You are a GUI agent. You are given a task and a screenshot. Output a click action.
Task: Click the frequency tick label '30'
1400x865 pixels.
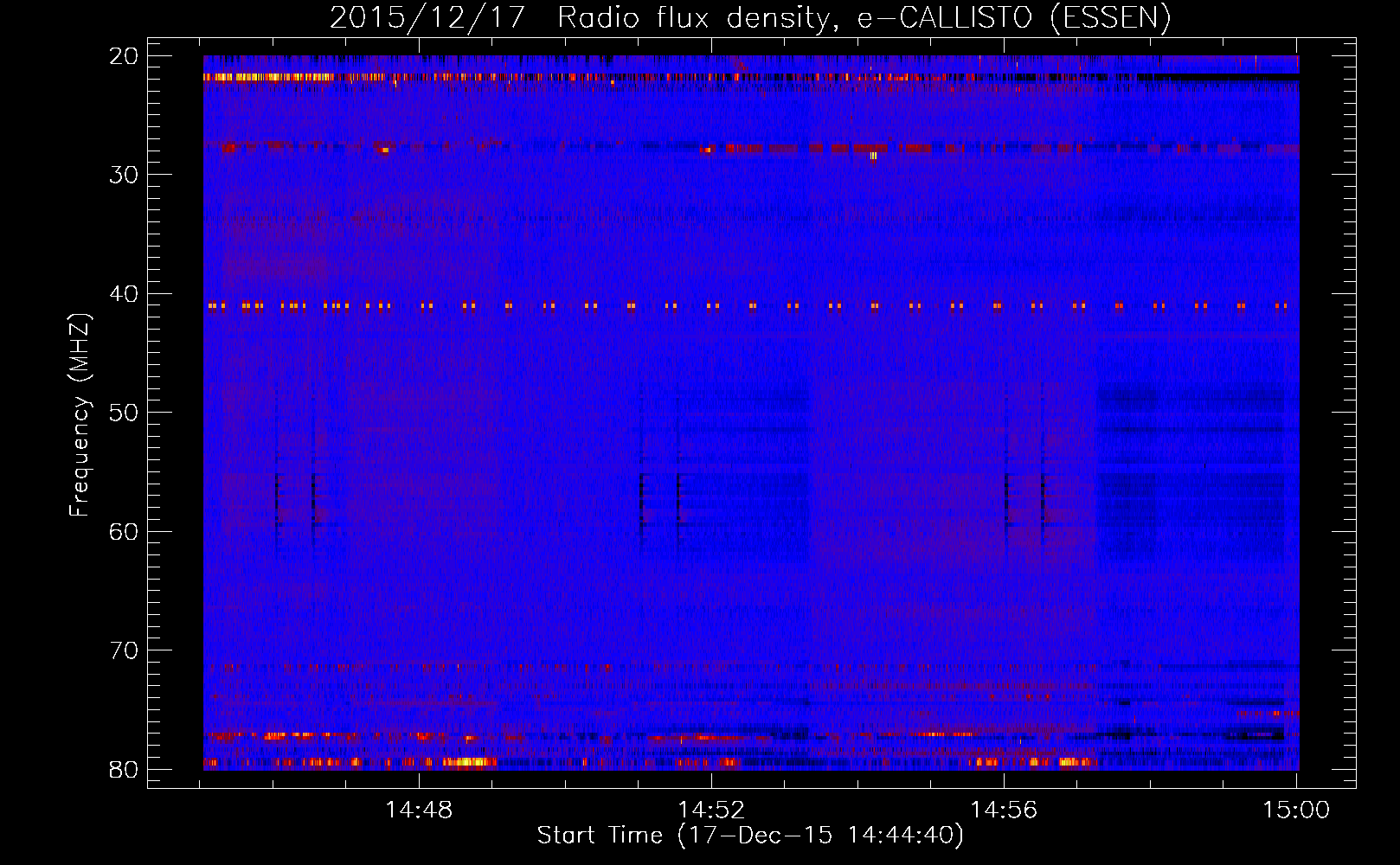124,175
